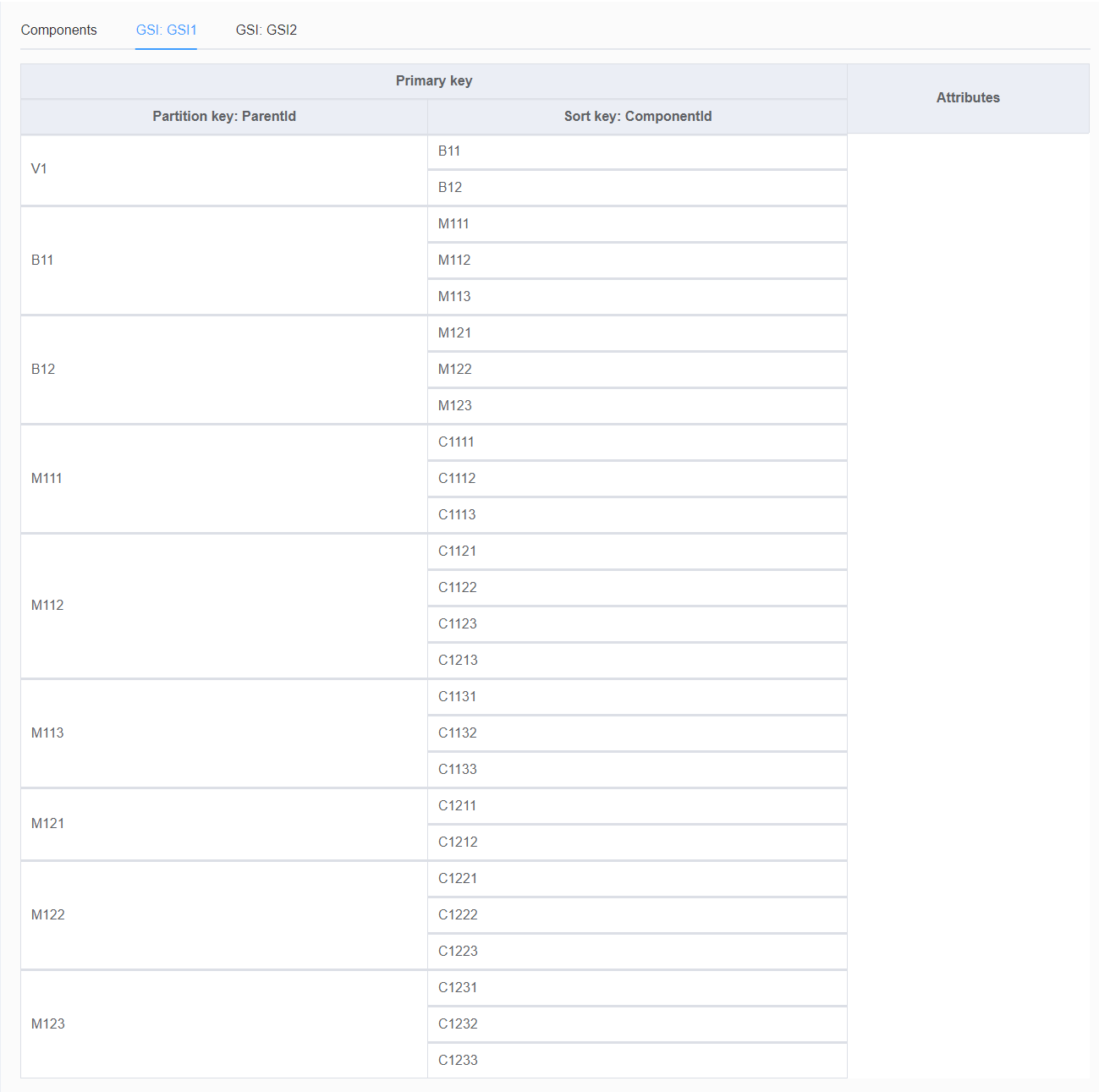Select the C1233 sort key cell
This screenshot has width=1099, height=1092.
(458, 1060)
